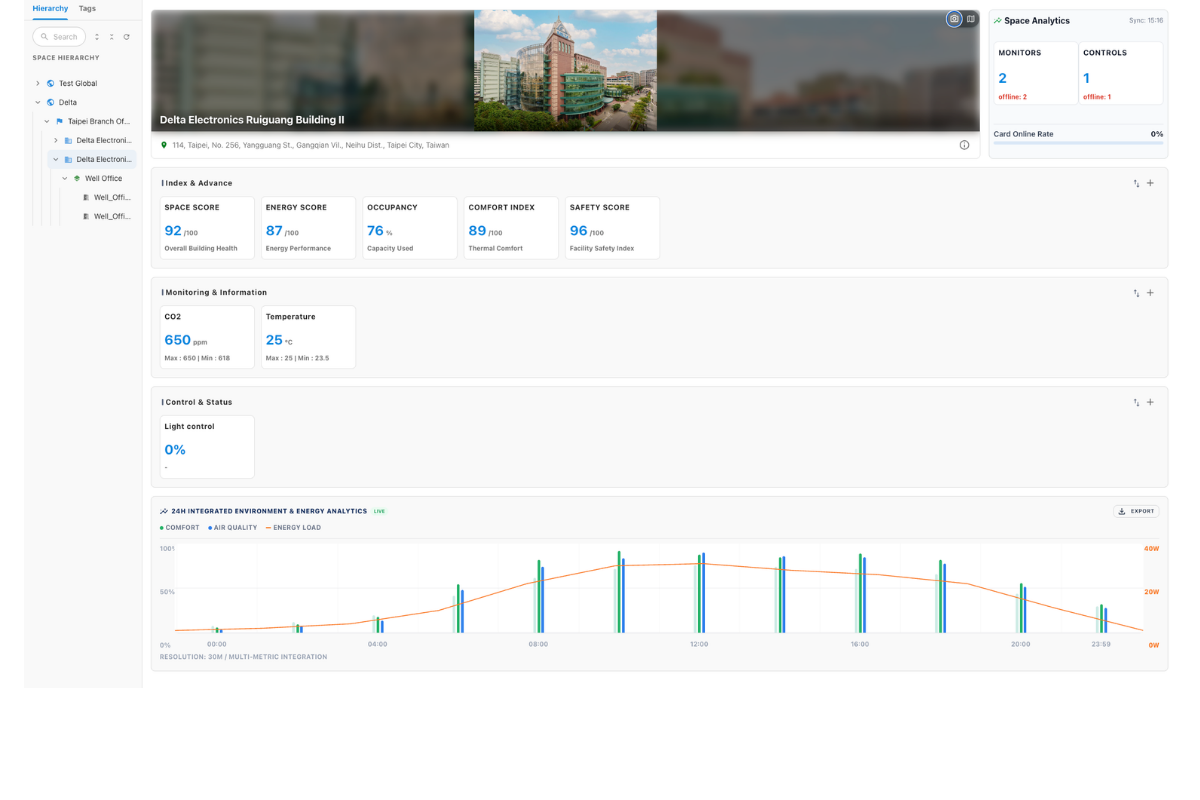1200x800 pixels.
Task: Click 'Max : 650 | Min : 618' text
Action: (x=197, y=358)
